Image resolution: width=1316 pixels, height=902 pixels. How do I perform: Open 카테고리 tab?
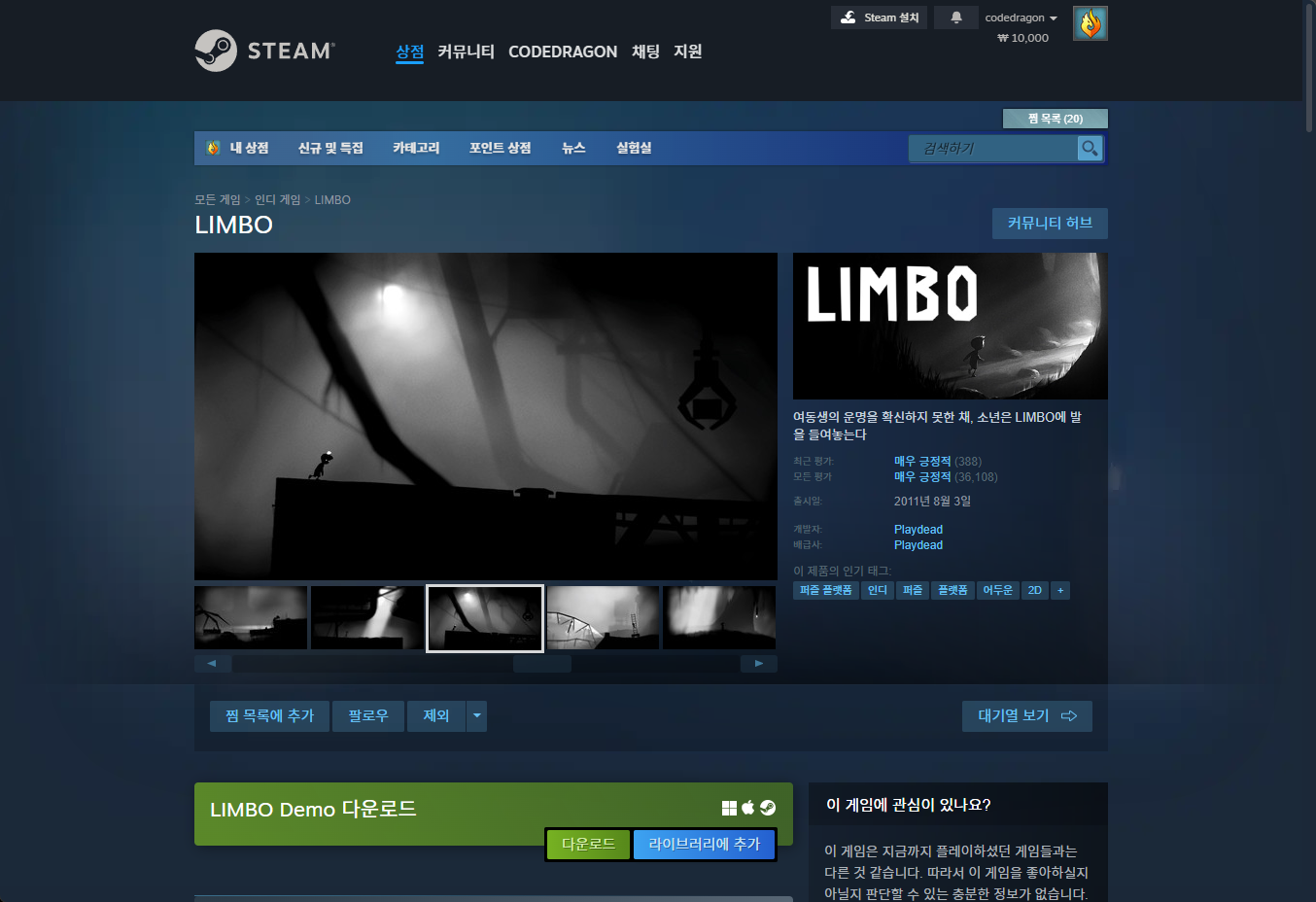coord(416,148)
